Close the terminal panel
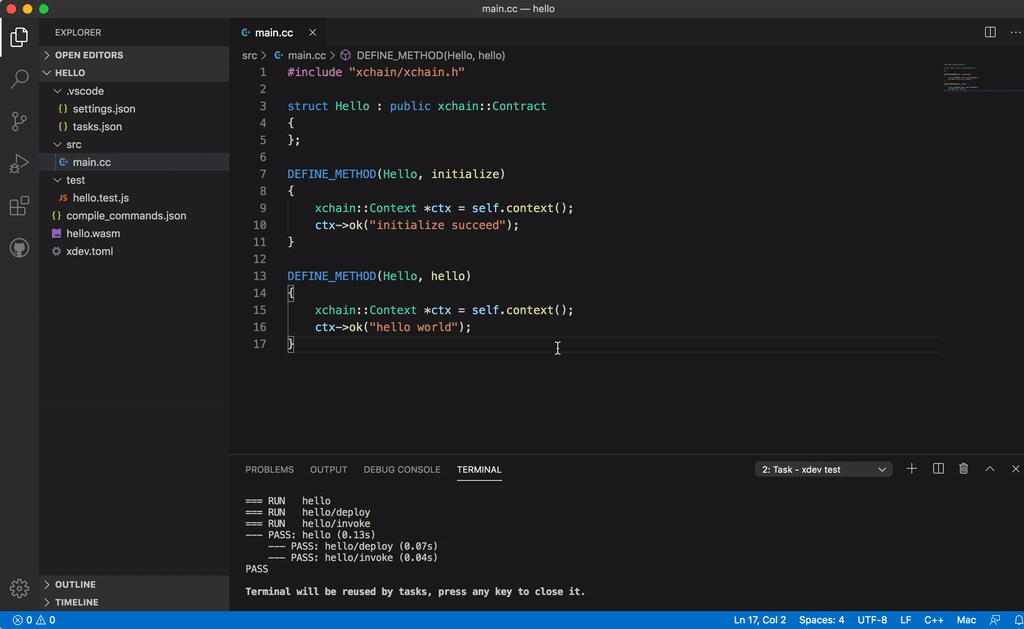Screen dimensions: 1024x629 (1016, 469)
